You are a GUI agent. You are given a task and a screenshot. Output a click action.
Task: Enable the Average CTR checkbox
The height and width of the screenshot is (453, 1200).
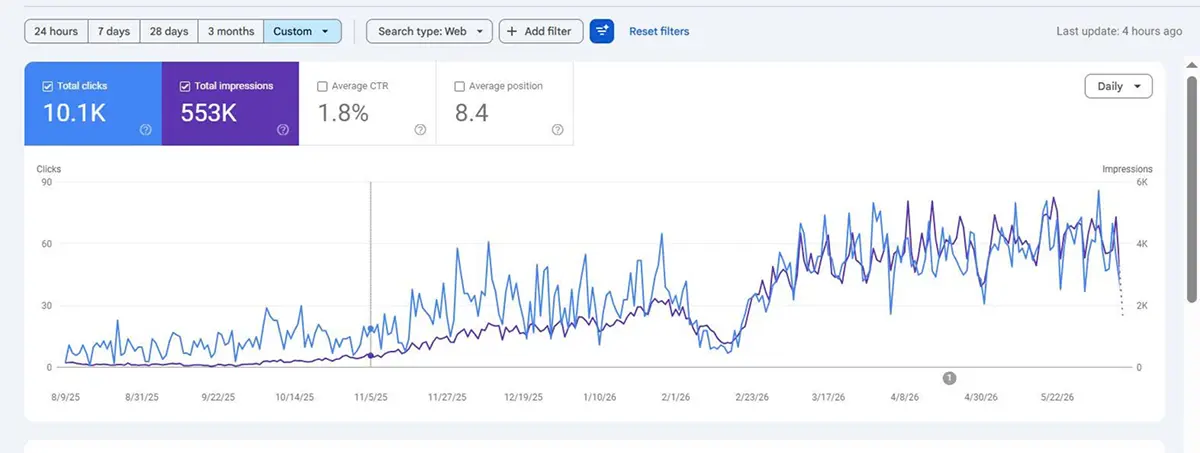(322, 86)
